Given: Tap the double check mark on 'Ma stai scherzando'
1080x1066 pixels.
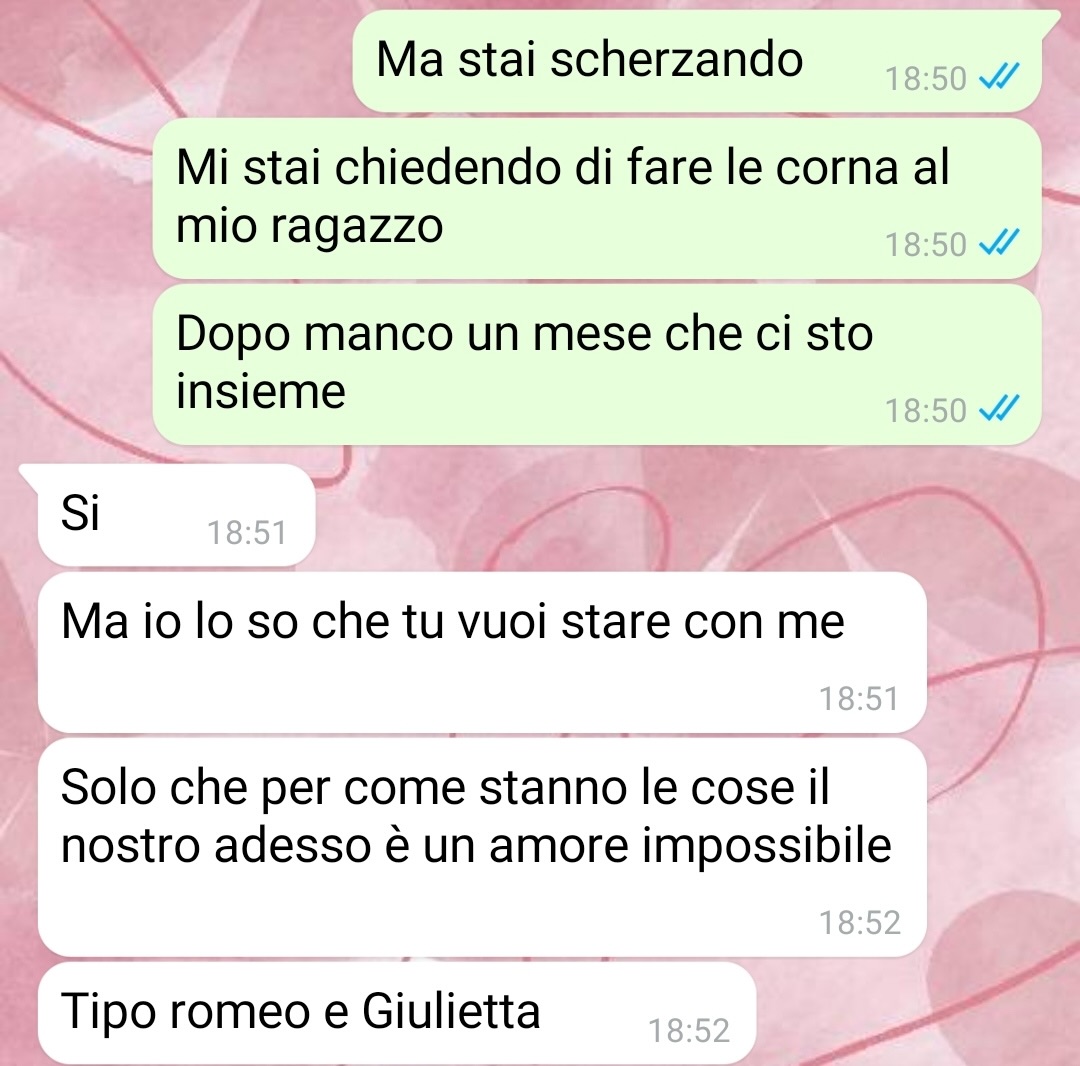Looking at the screenshot, I should pyautogui.click(x=998, y=76).
